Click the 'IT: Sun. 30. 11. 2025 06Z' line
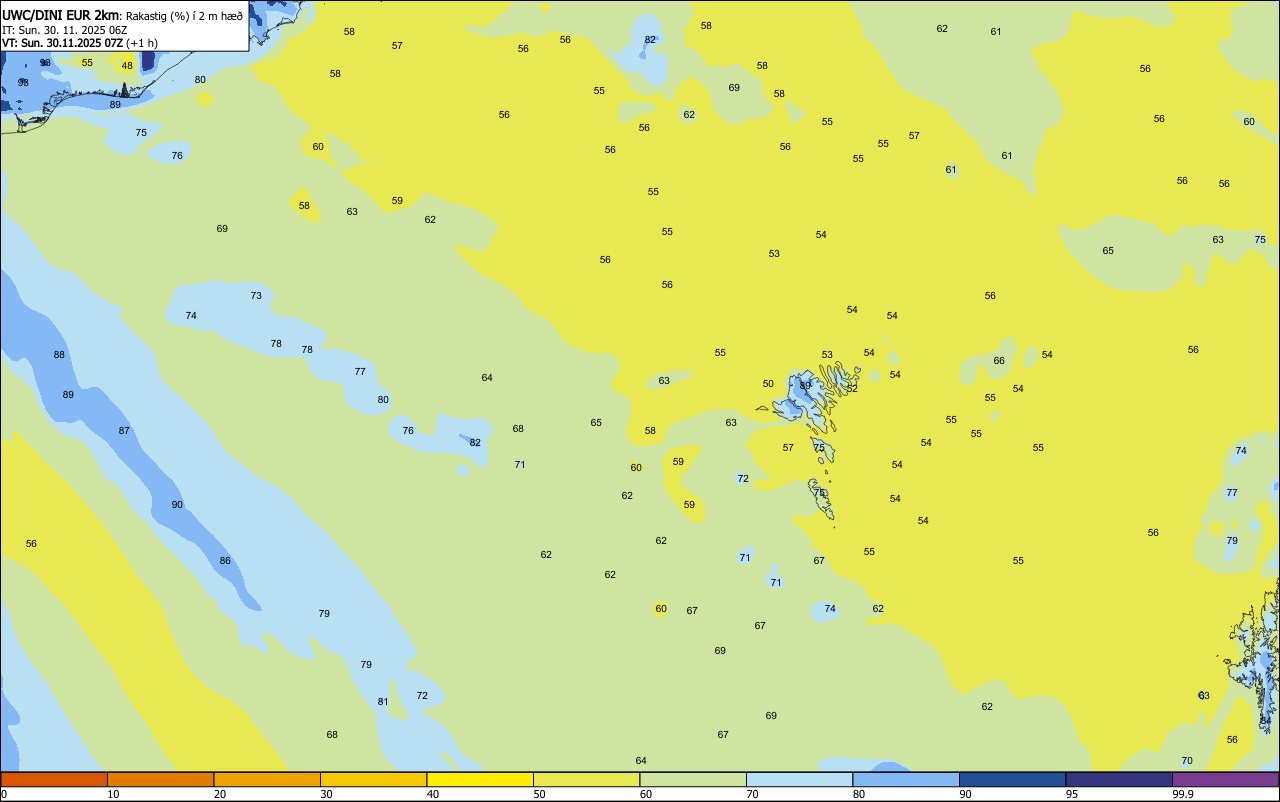The height and width of the screenshot is (802, 1280). click(66, 30)
